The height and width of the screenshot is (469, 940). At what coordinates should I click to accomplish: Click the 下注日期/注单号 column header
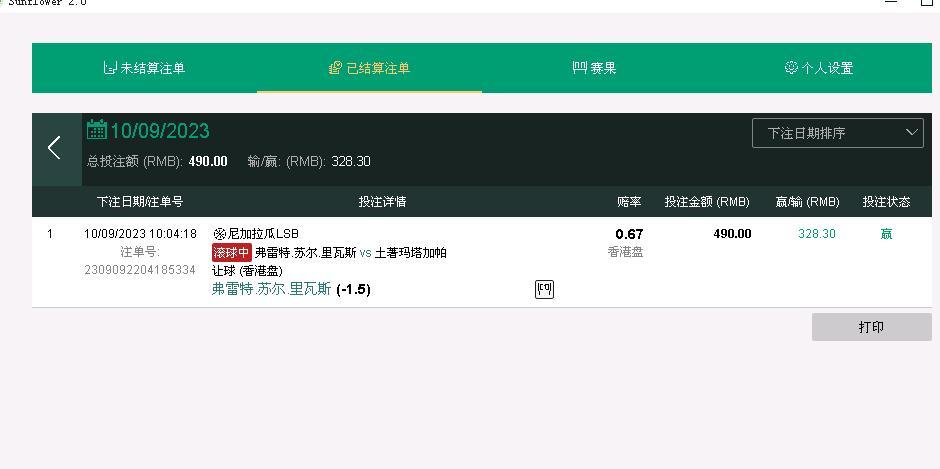140,202
